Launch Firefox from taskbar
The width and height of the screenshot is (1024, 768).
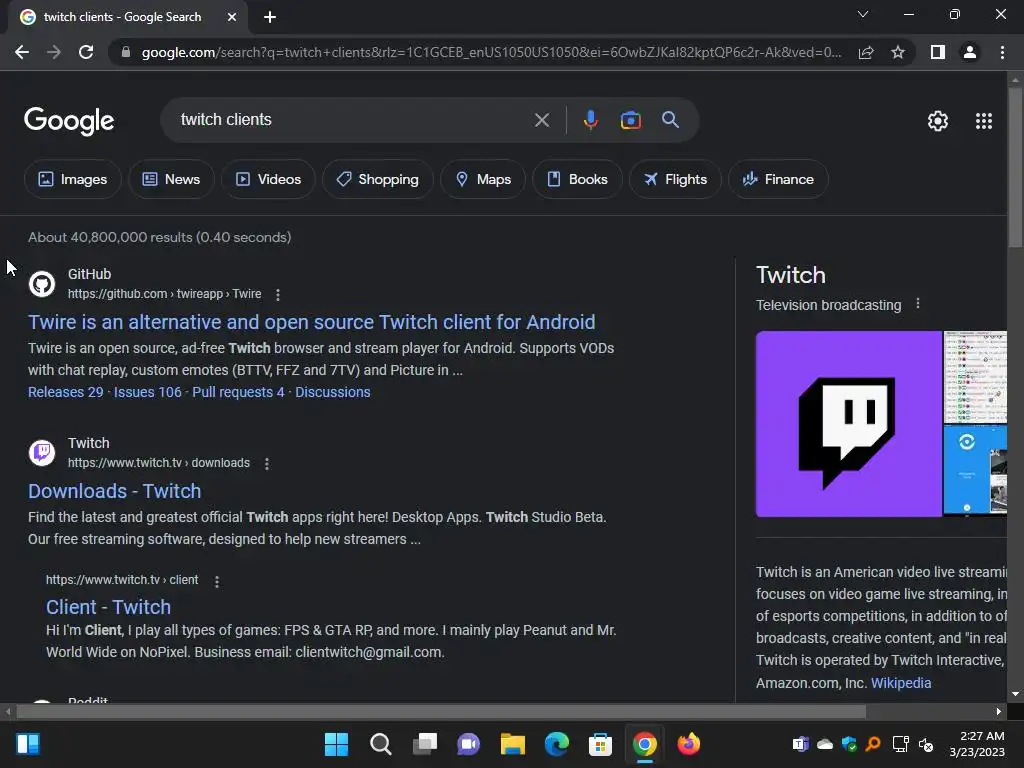(688, 744)
